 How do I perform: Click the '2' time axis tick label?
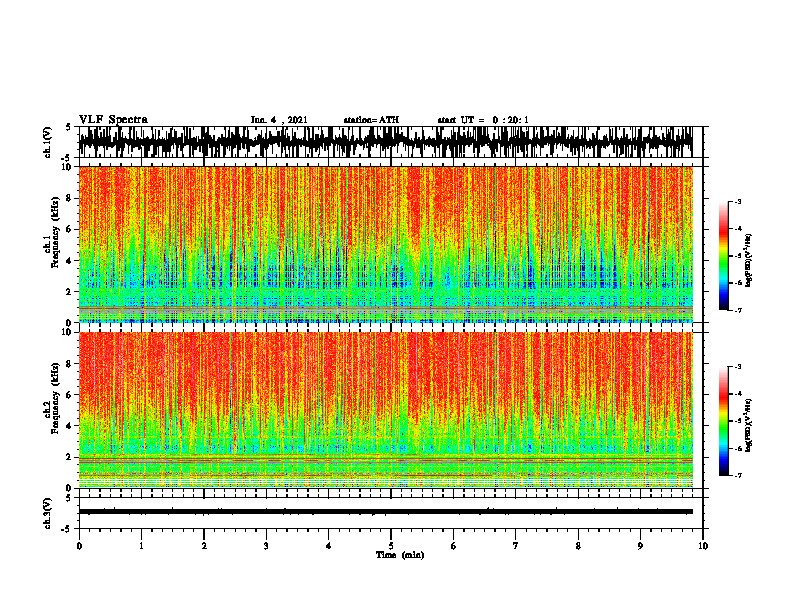click(x=204, y=546)
